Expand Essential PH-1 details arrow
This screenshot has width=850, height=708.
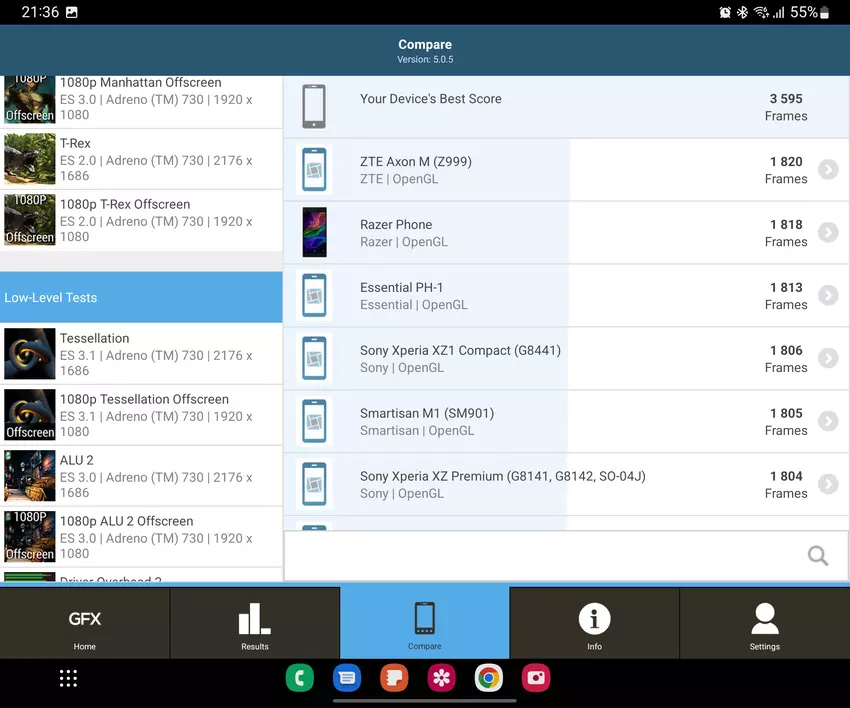pos(827,296)
